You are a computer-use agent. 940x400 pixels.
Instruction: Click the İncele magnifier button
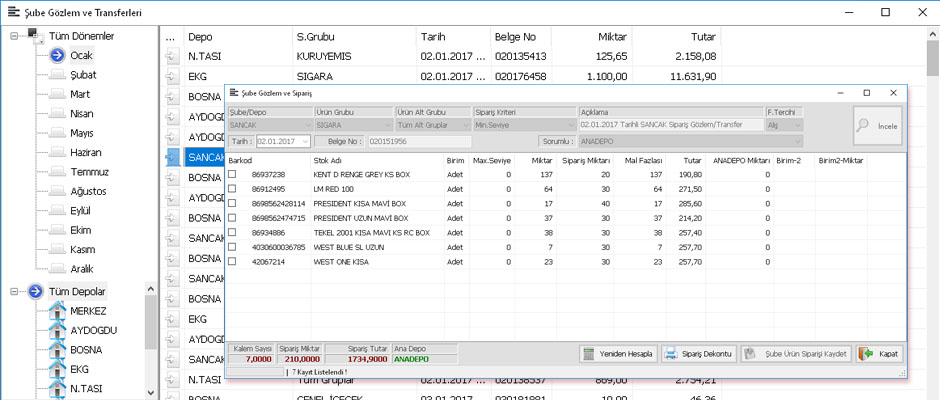(878, 126)
